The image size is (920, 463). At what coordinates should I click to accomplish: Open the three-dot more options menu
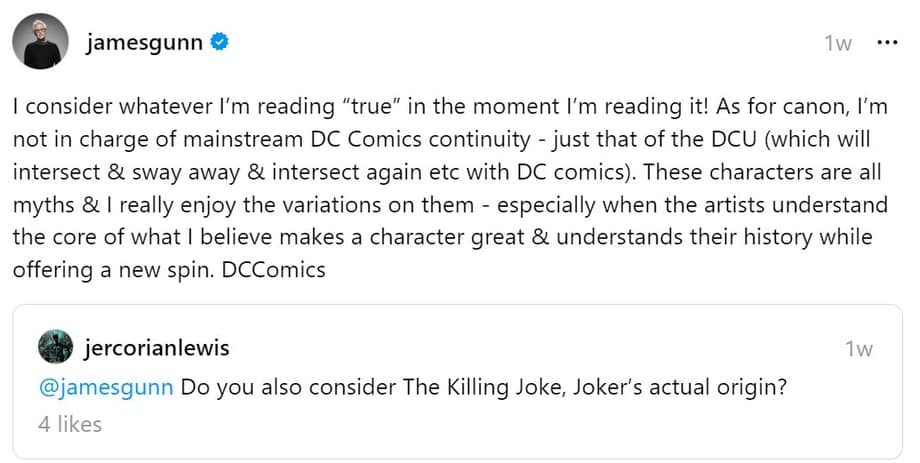point(886,43)
